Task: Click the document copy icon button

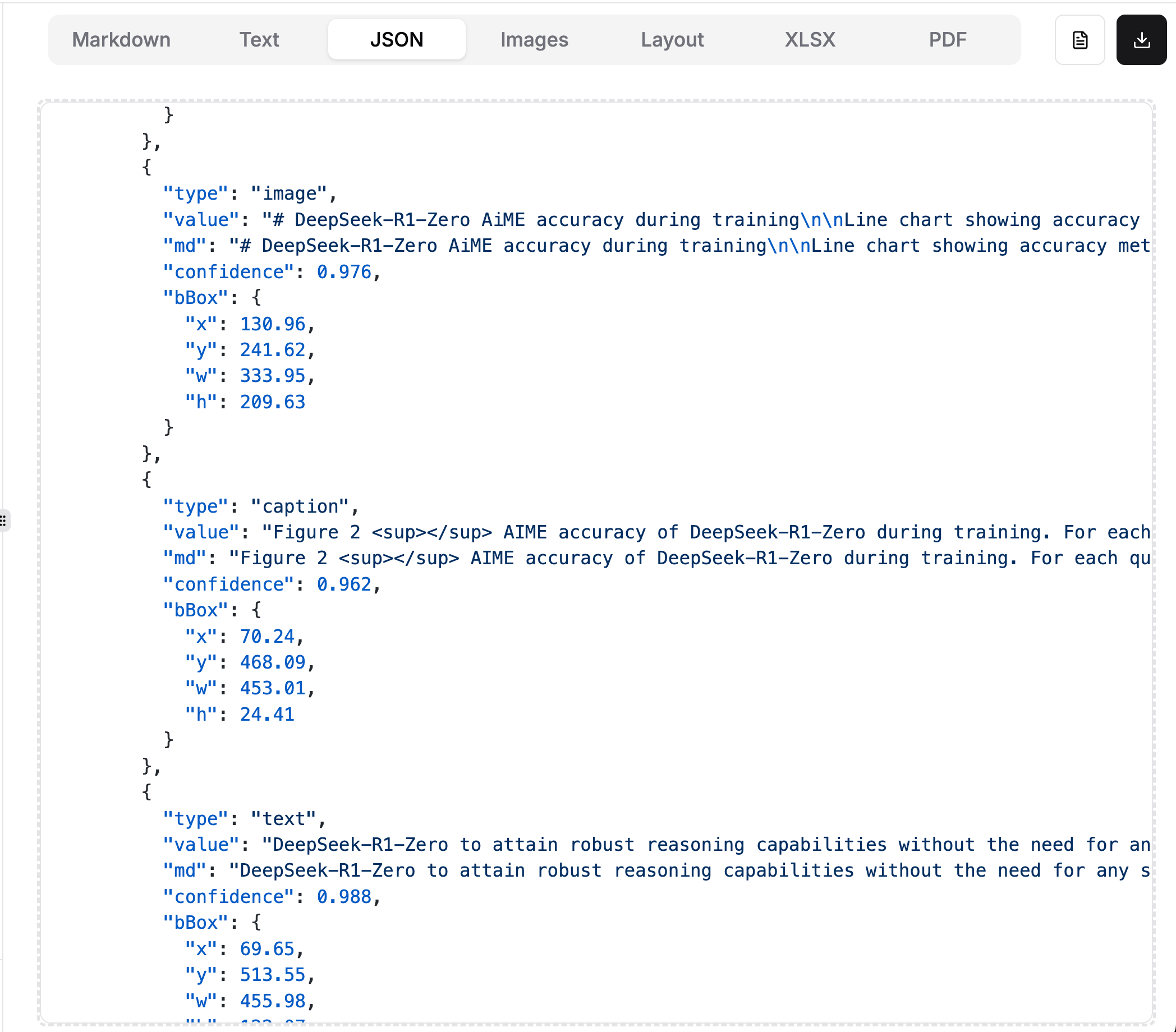Action: click(1079, 40)
